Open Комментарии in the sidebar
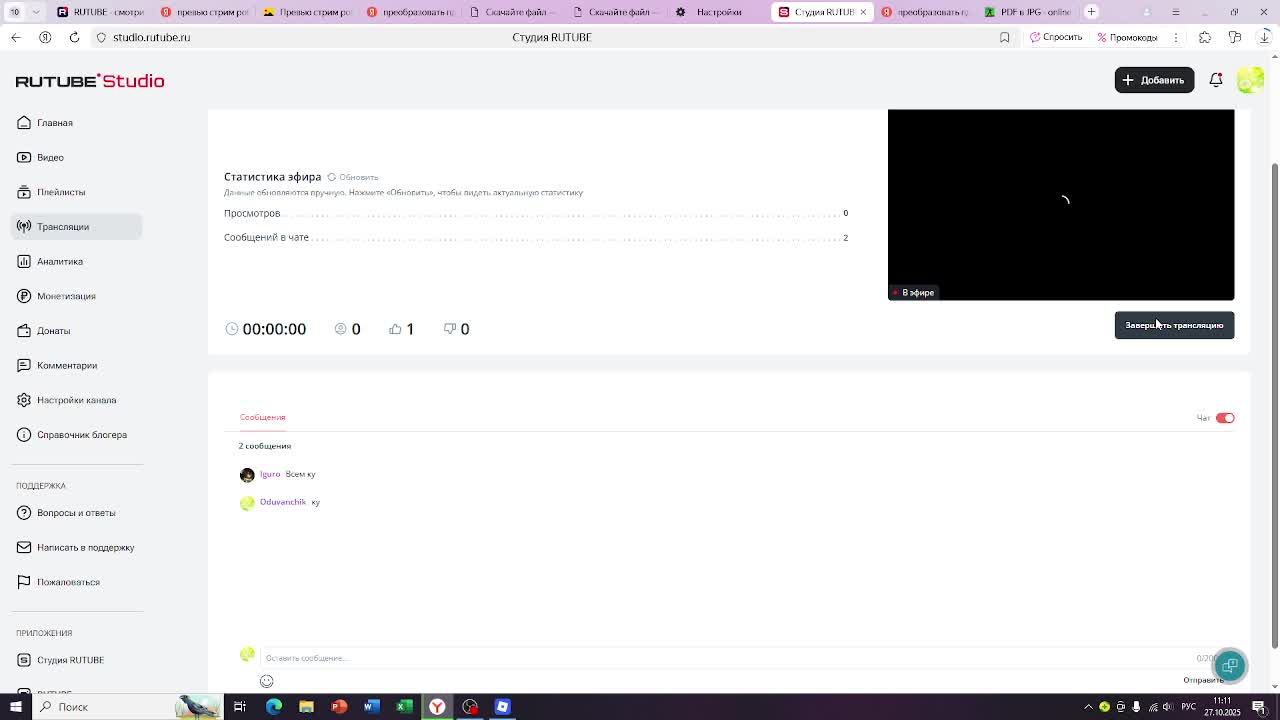The height and width of the screenshot is (720, 1280). 67,365
